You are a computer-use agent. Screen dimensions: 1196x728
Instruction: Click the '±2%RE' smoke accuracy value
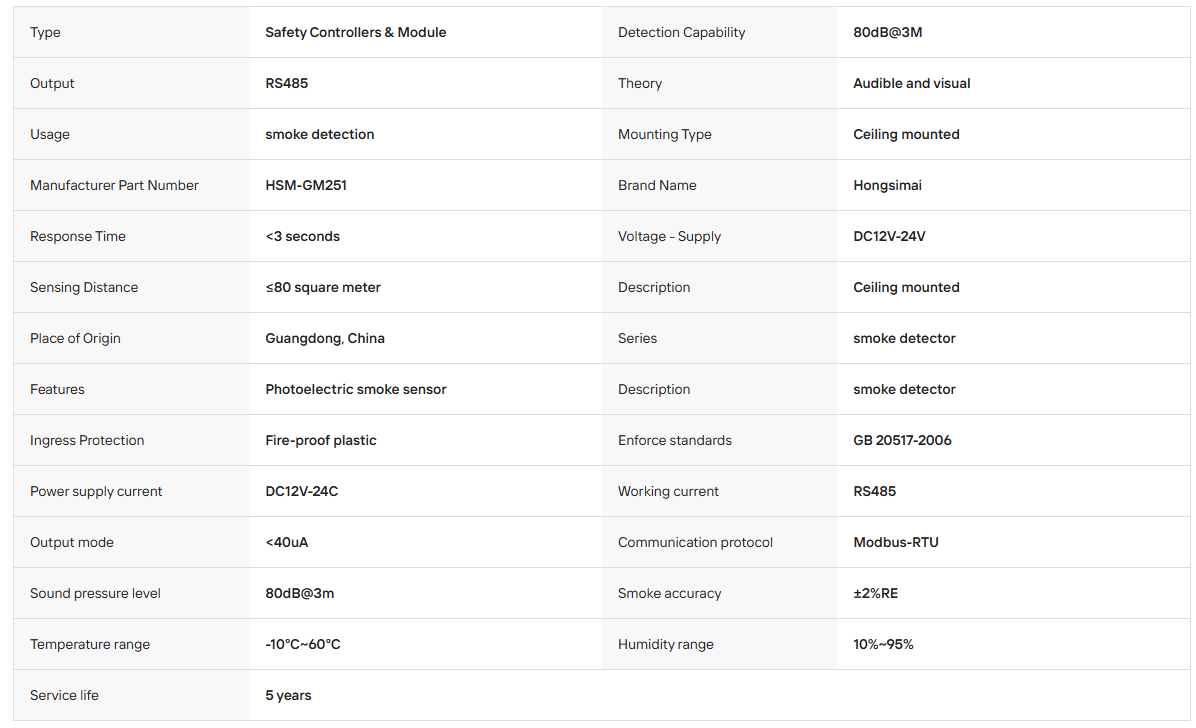[876, 593]
